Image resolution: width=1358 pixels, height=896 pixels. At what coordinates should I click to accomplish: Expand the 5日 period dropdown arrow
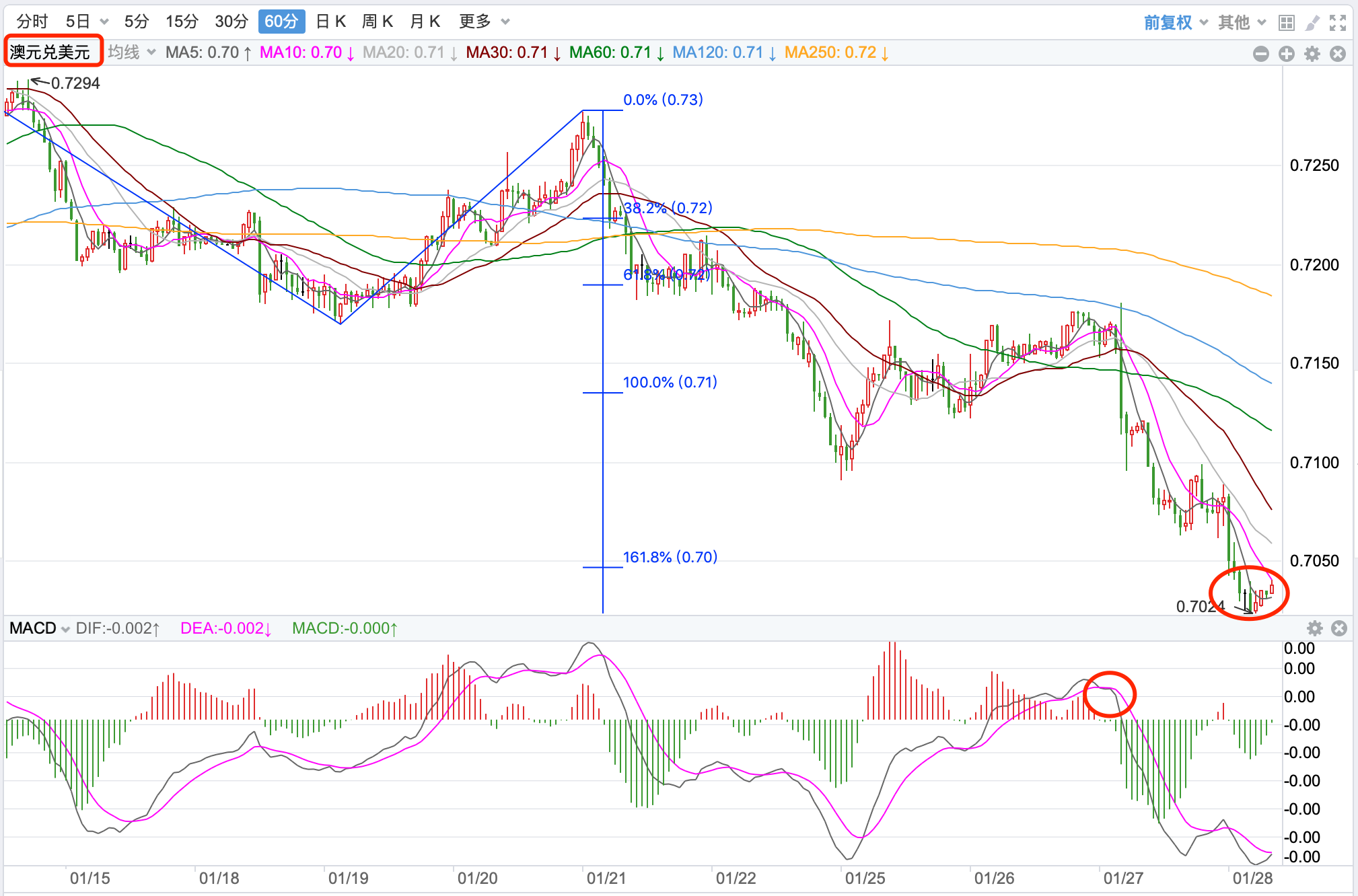tap(104, 22)
